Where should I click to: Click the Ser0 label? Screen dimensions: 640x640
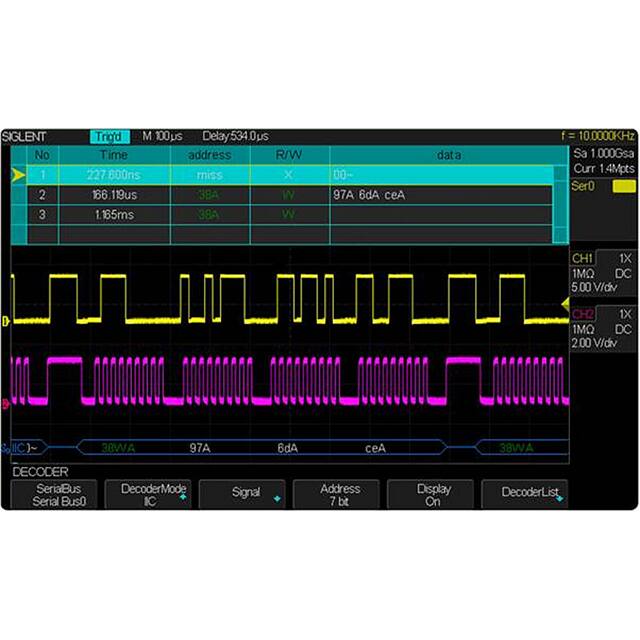583,187
